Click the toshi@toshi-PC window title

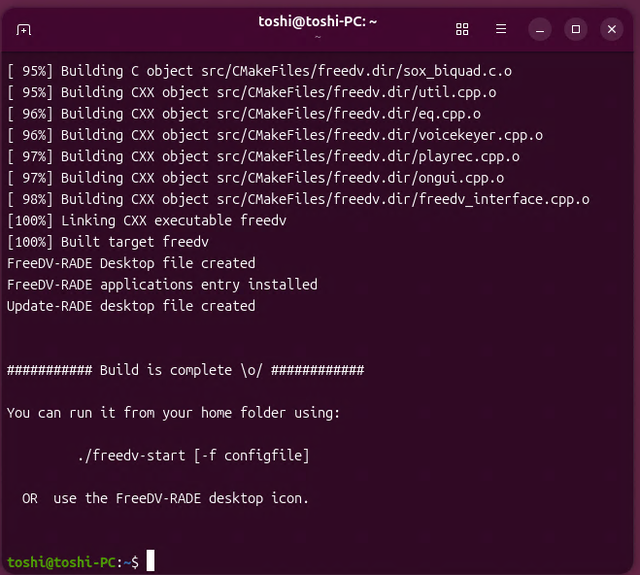[x=318, y=21]
